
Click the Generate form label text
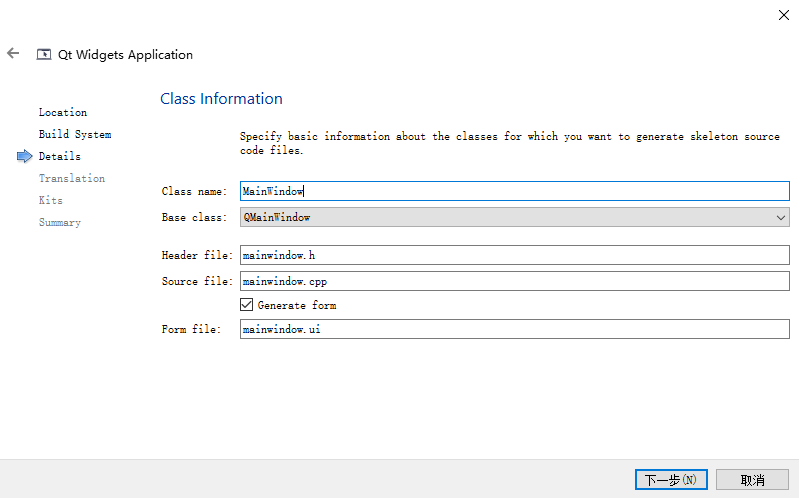296,305
